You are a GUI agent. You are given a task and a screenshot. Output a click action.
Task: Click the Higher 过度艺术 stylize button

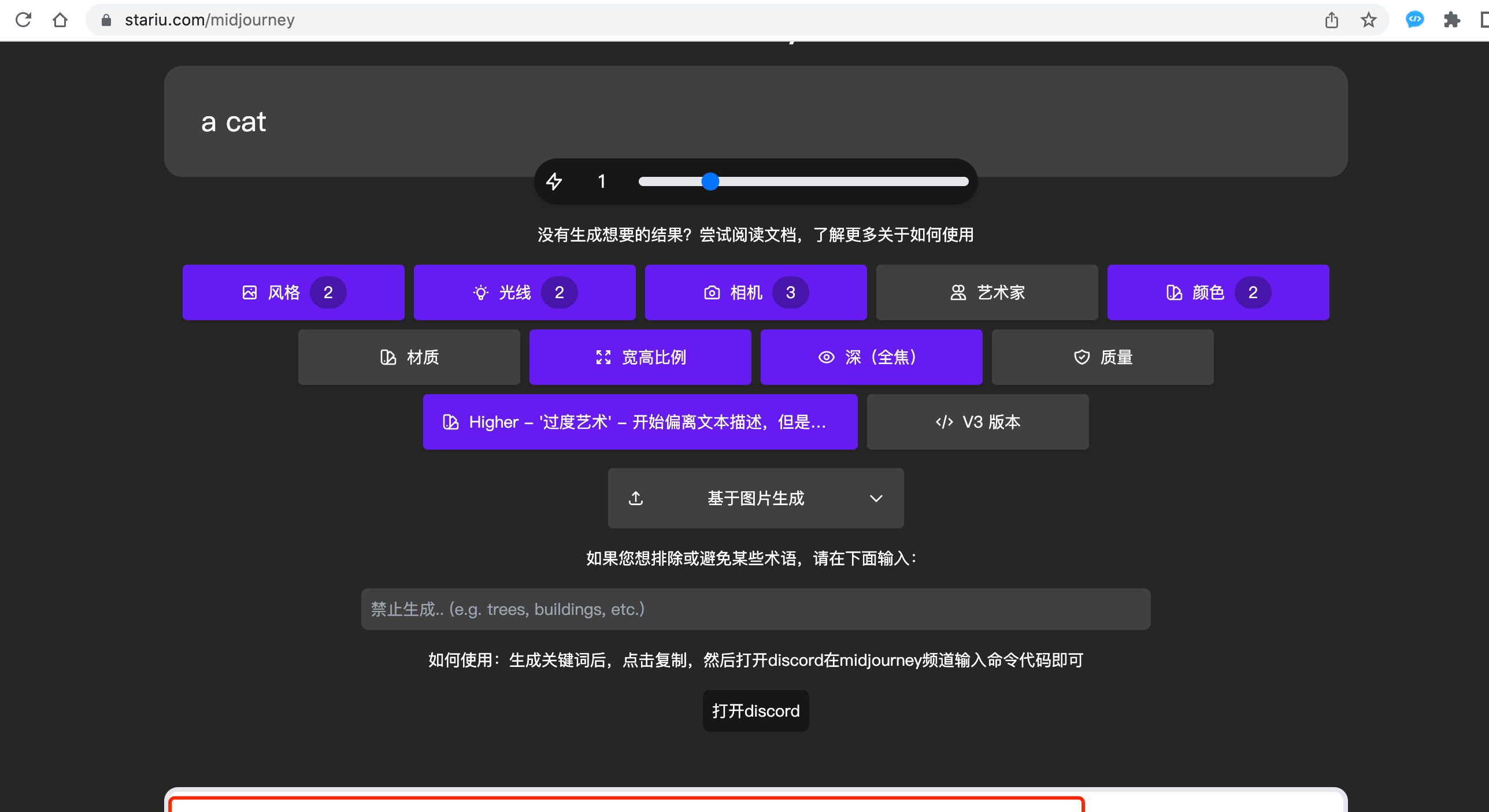pos(640,422)
